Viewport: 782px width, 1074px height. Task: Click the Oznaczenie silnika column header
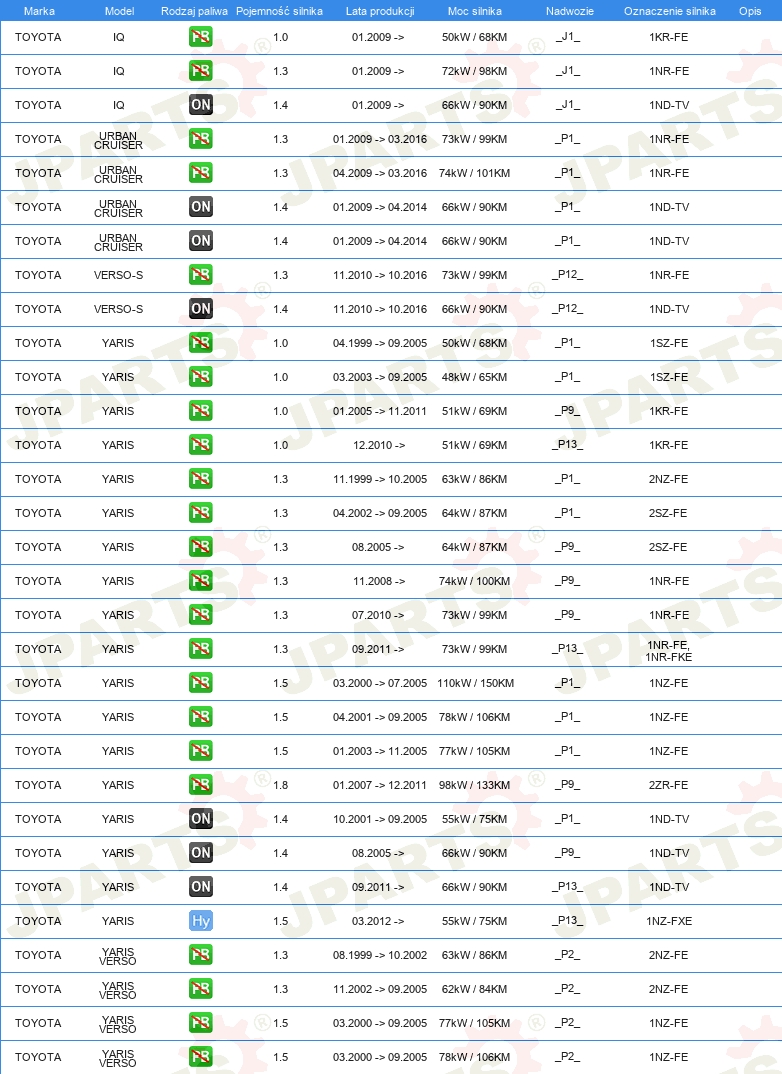(670, 11)
